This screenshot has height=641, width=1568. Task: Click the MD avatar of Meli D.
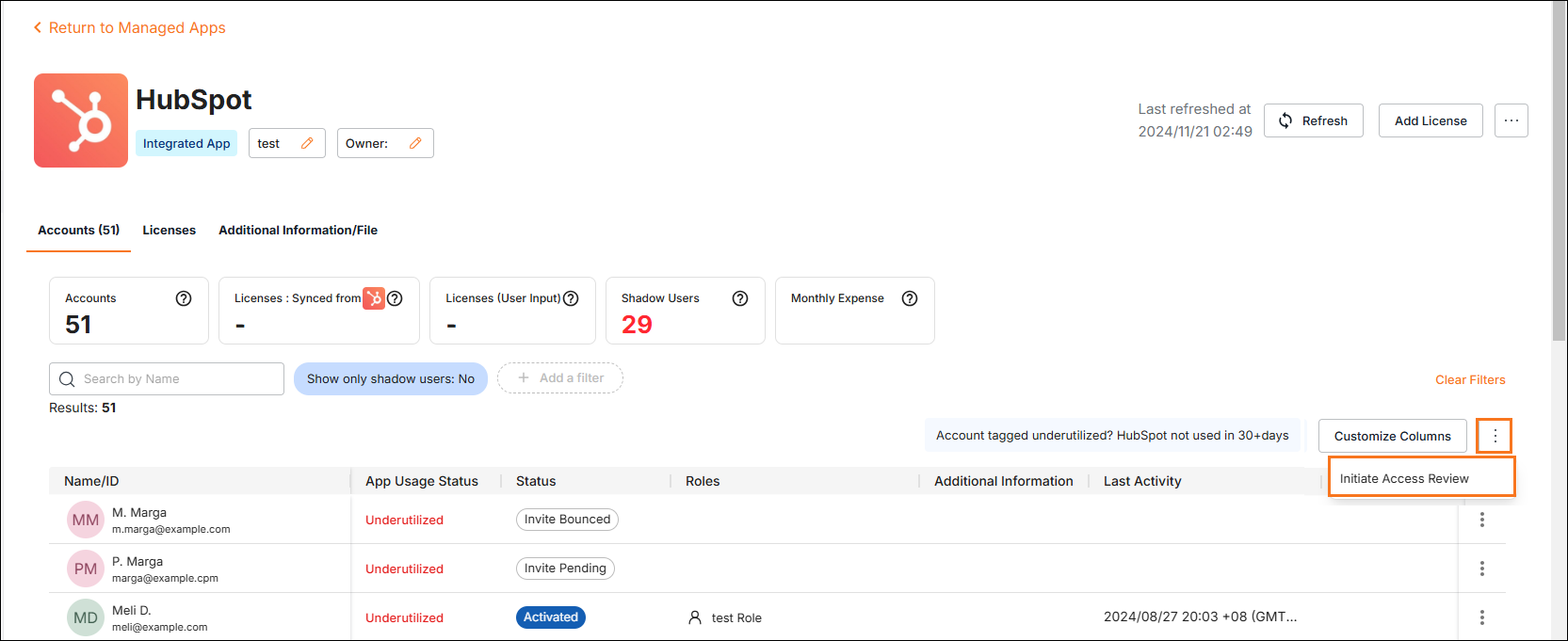point(86,617)
